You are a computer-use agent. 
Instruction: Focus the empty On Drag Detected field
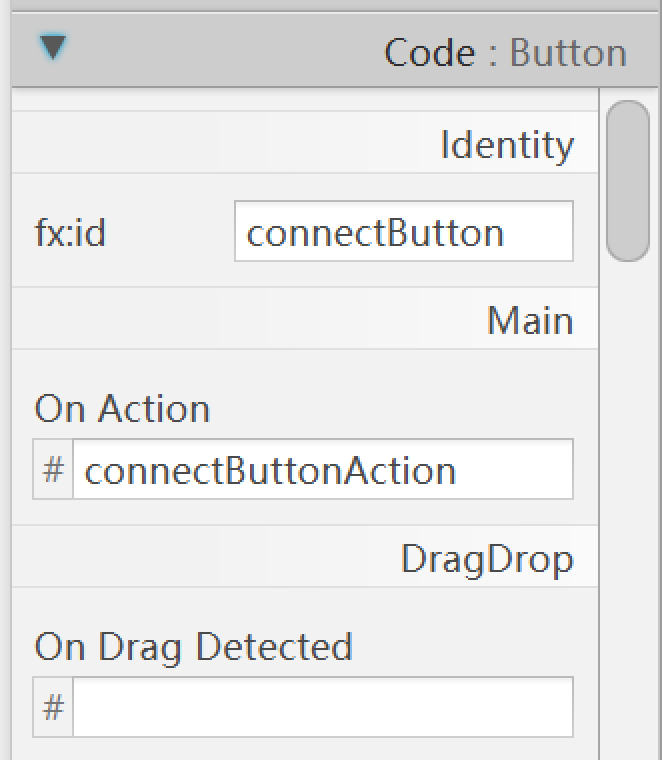[x=323, y=707]
